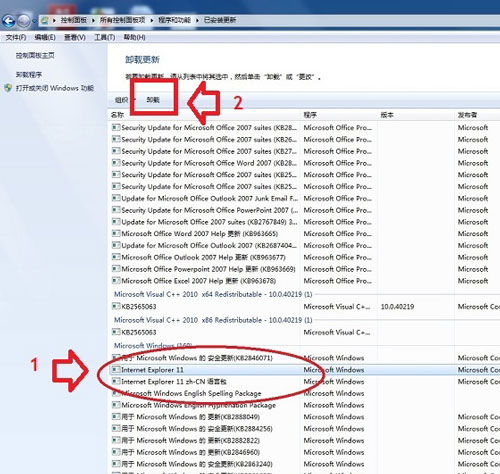
Task: Click icon of Internet Explorer 11 zh-CN row
Action: (x=116, y=381)
